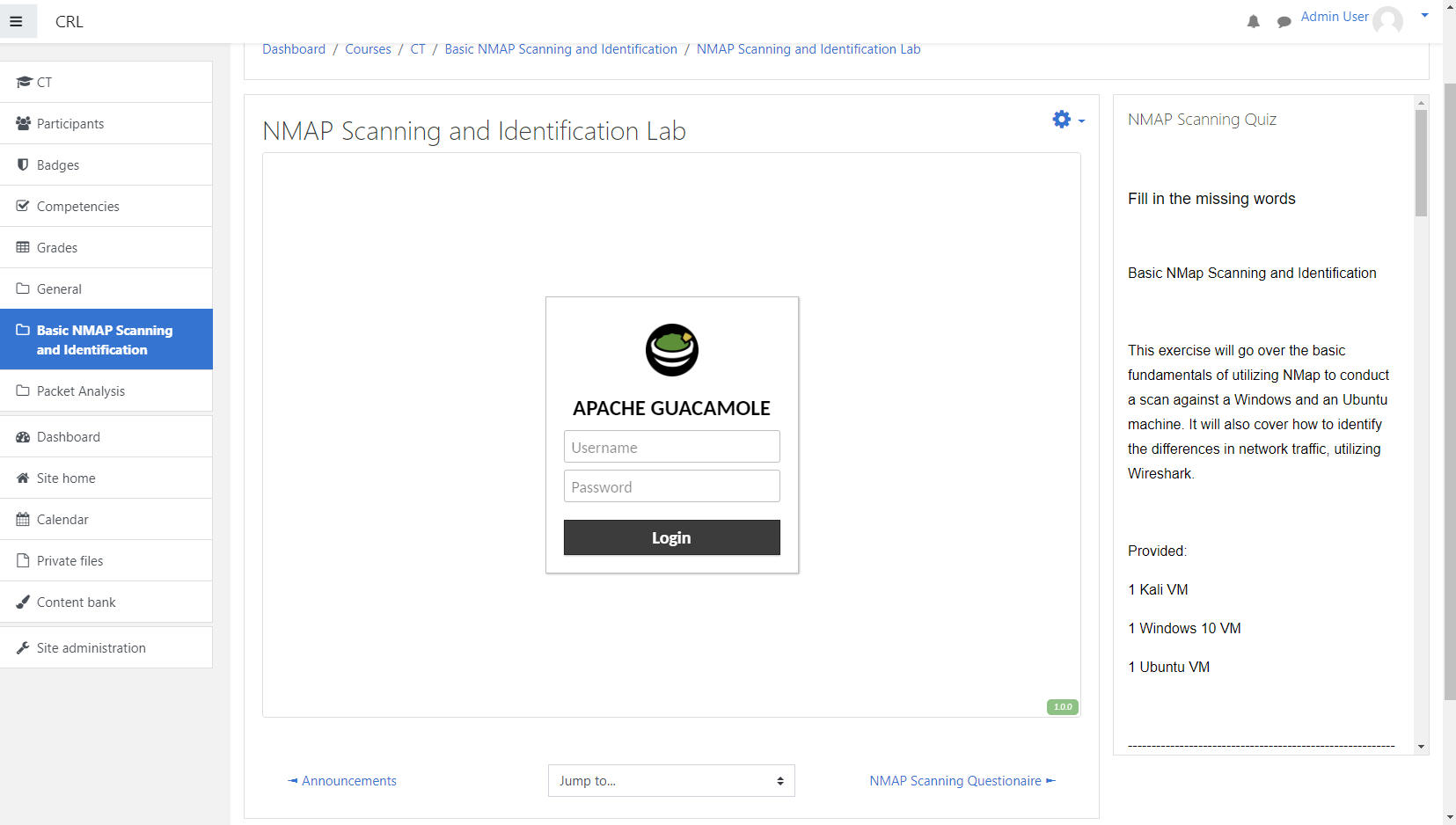Open the gear actions menu

point(1067,120)
